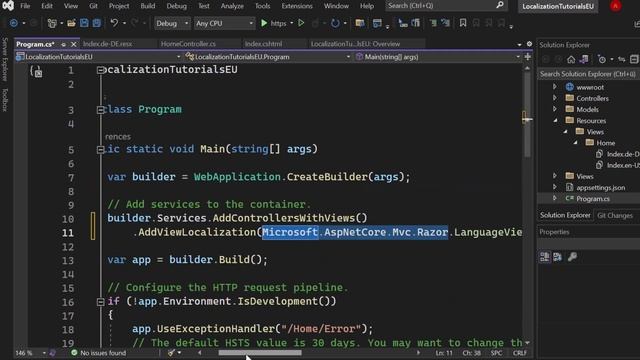Expand the Models folder node
This screenshot has height=360, width=640.
[555, 109]
